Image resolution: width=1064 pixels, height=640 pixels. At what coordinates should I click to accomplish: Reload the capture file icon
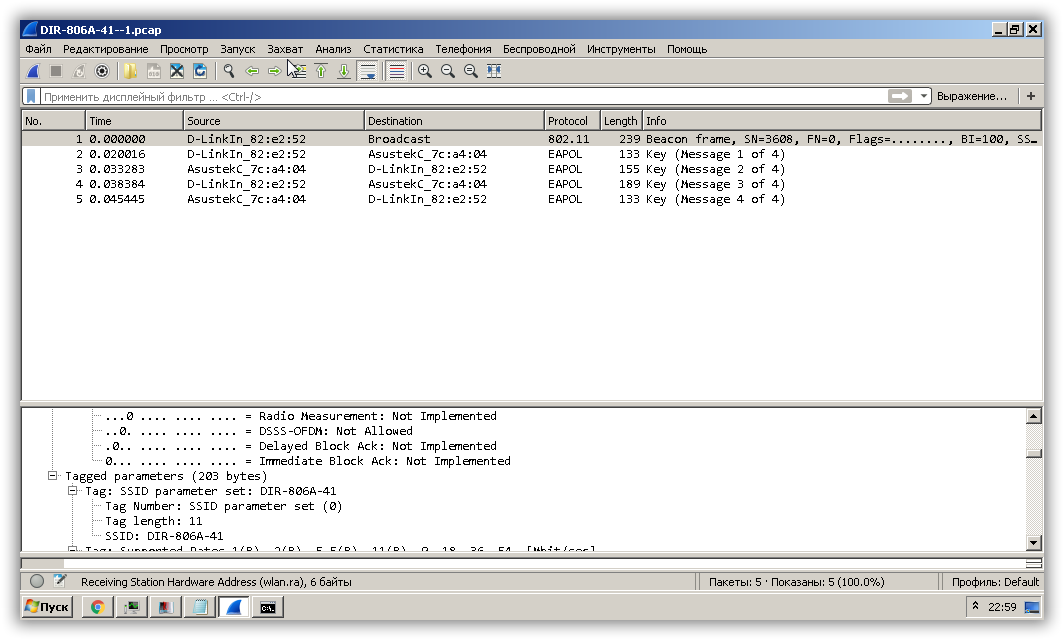(x=200, y=71)
